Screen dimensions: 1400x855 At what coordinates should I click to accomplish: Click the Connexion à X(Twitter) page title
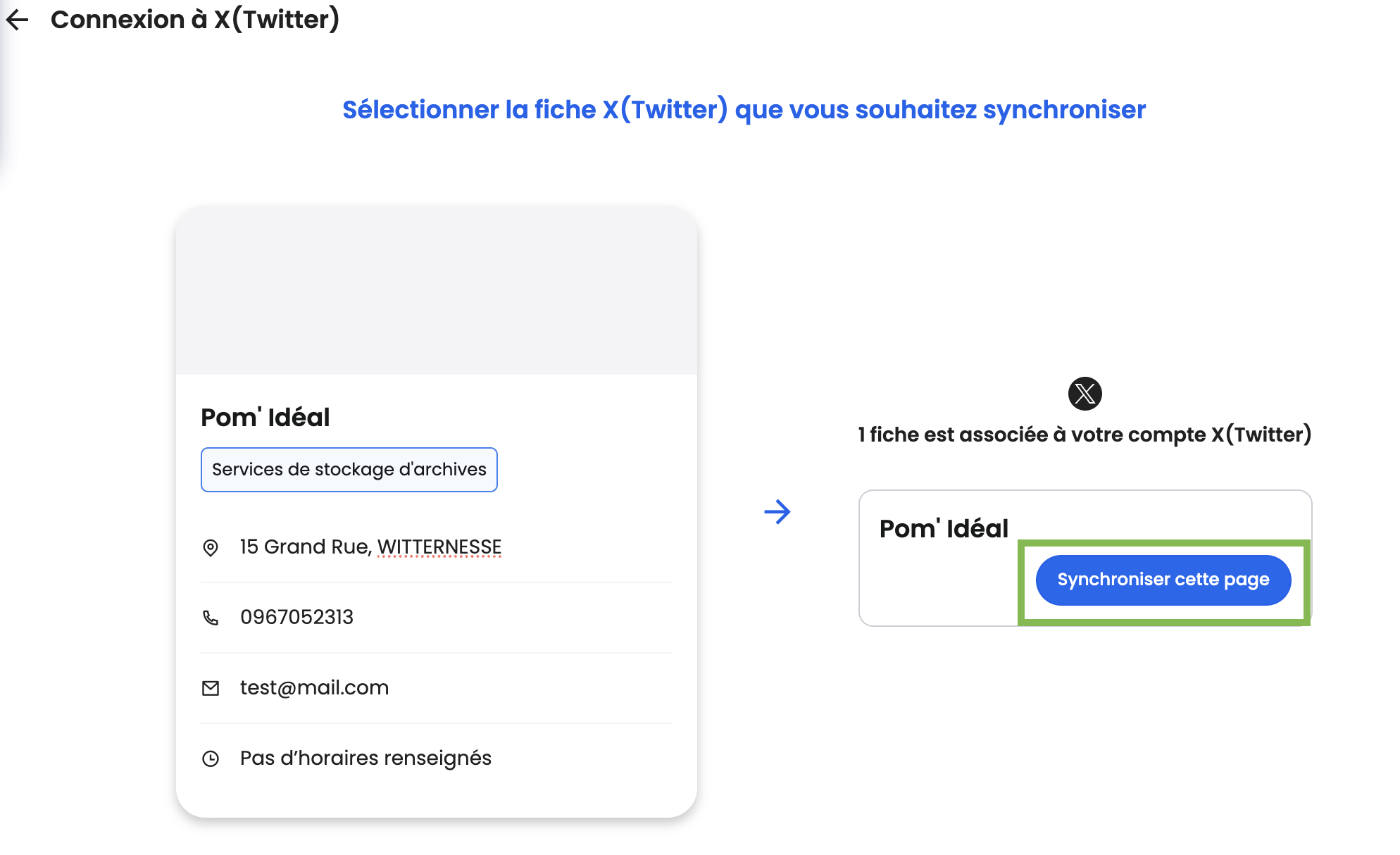(x=195, y=20)
